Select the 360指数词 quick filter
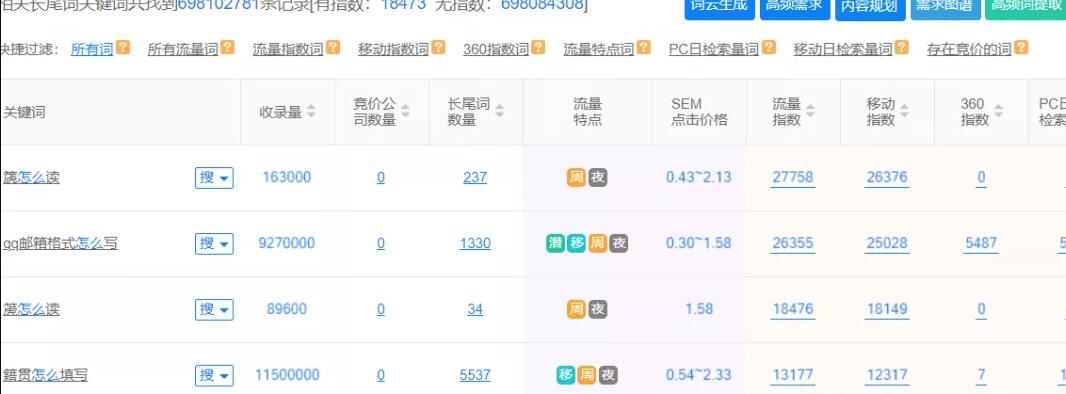Image resolution: width=1066 pixels, height=394 pixels. tap(496, 49)
